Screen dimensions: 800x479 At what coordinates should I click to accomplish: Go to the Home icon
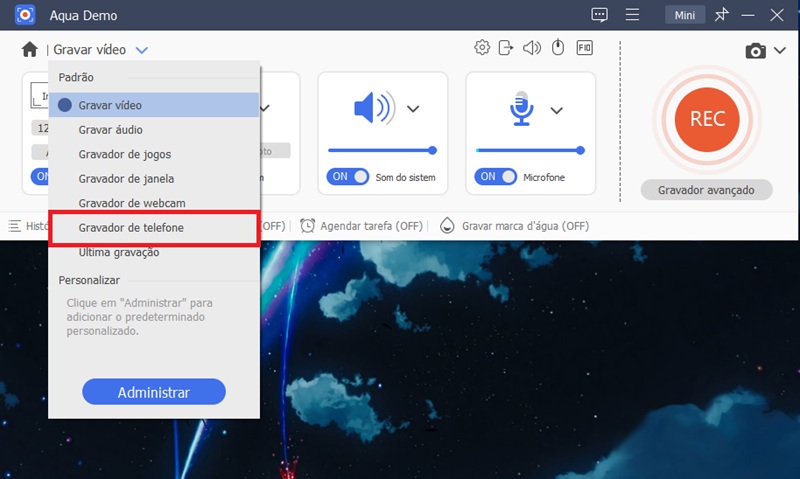click(30, 49)
